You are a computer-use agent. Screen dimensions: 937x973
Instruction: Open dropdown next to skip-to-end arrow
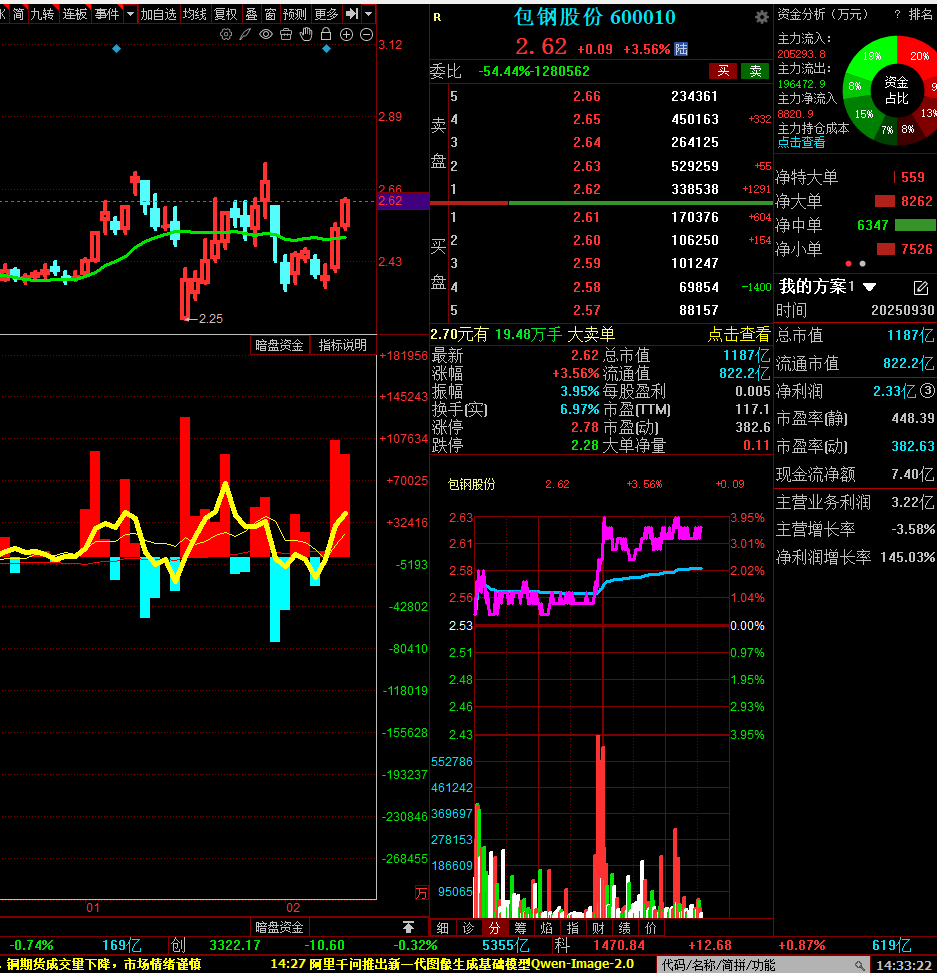[369, 14]
